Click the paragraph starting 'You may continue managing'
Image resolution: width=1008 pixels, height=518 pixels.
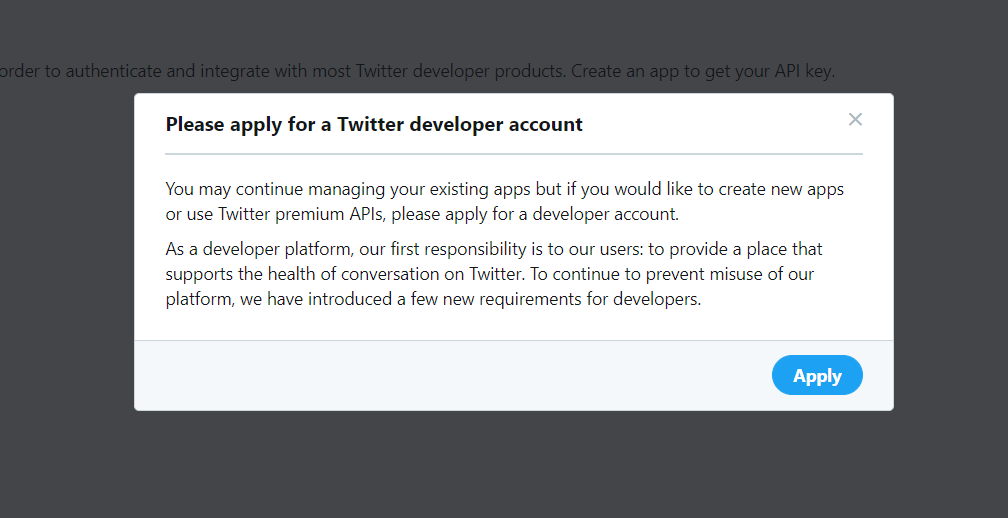[x=505, y=202]
